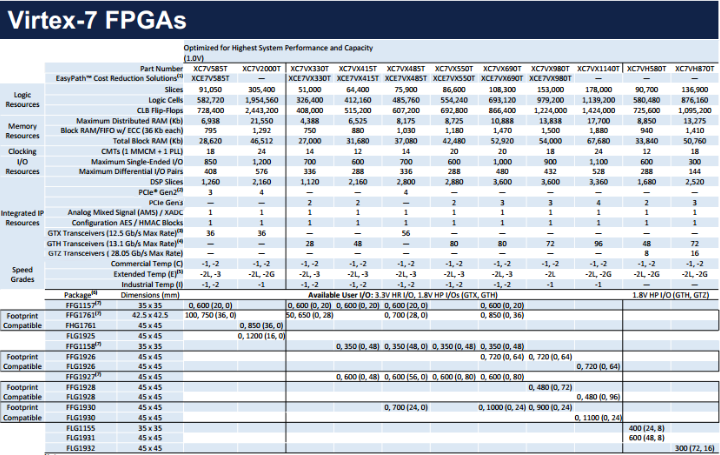
Task: Click the Logic Resources category label
Action: 22,100
